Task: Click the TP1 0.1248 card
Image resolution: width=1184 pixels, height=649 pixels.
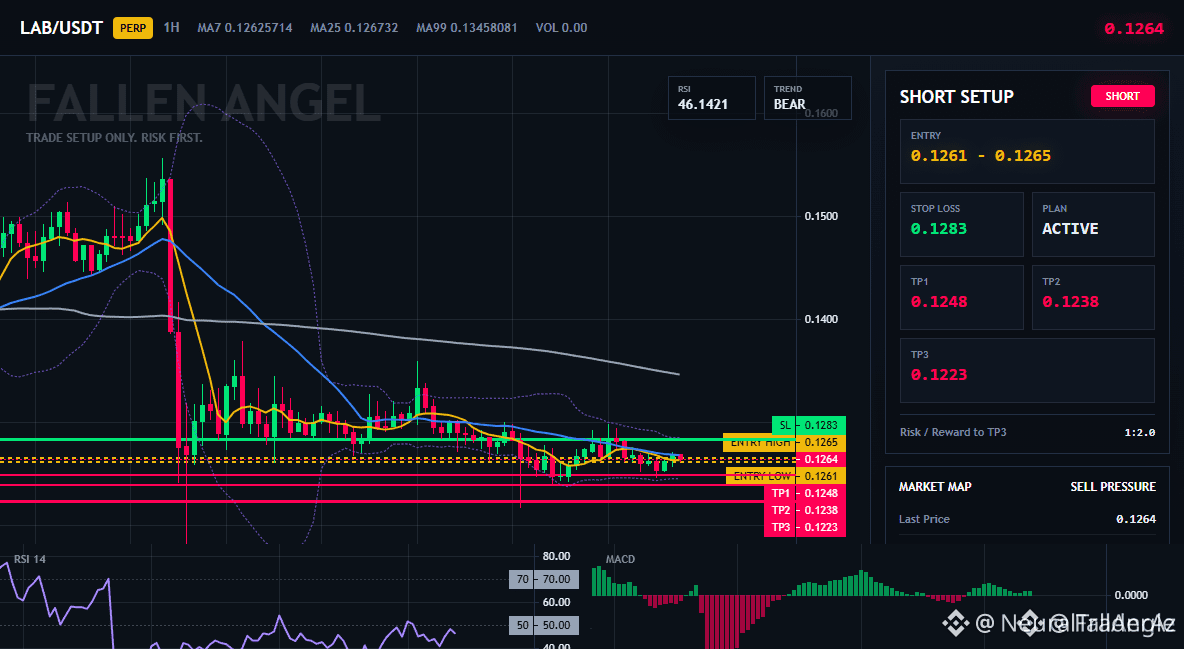Action: coord(961,297)
